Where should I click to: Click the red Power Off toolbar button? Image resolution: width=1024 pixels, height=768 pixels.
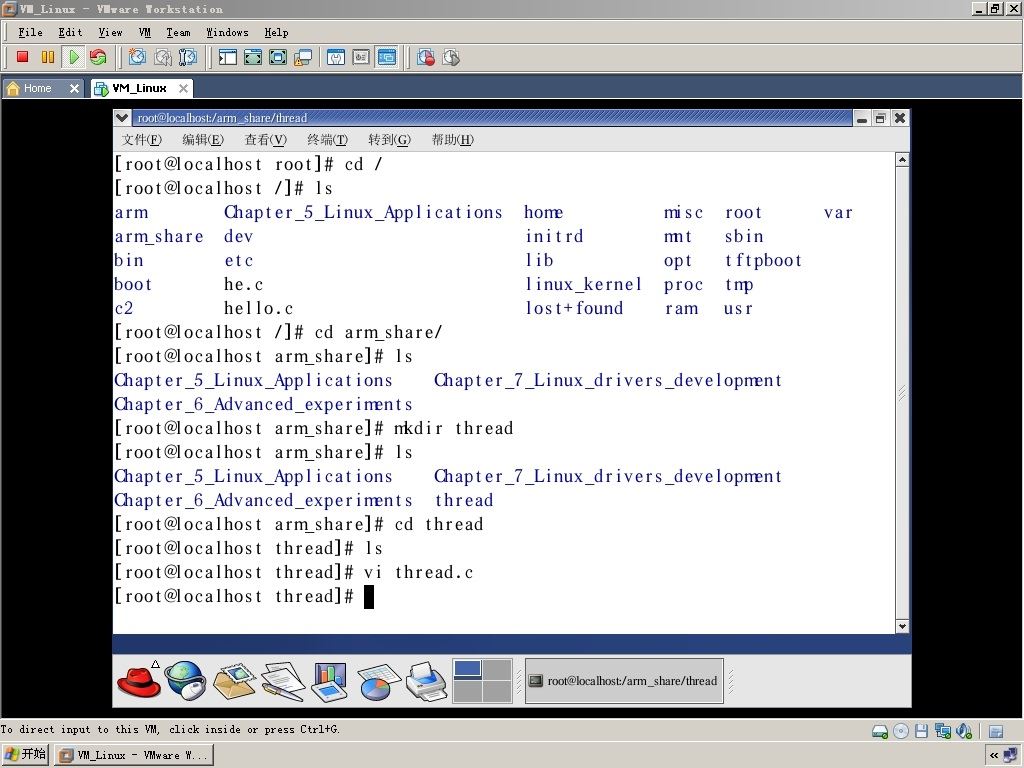(x=23, y=57)
